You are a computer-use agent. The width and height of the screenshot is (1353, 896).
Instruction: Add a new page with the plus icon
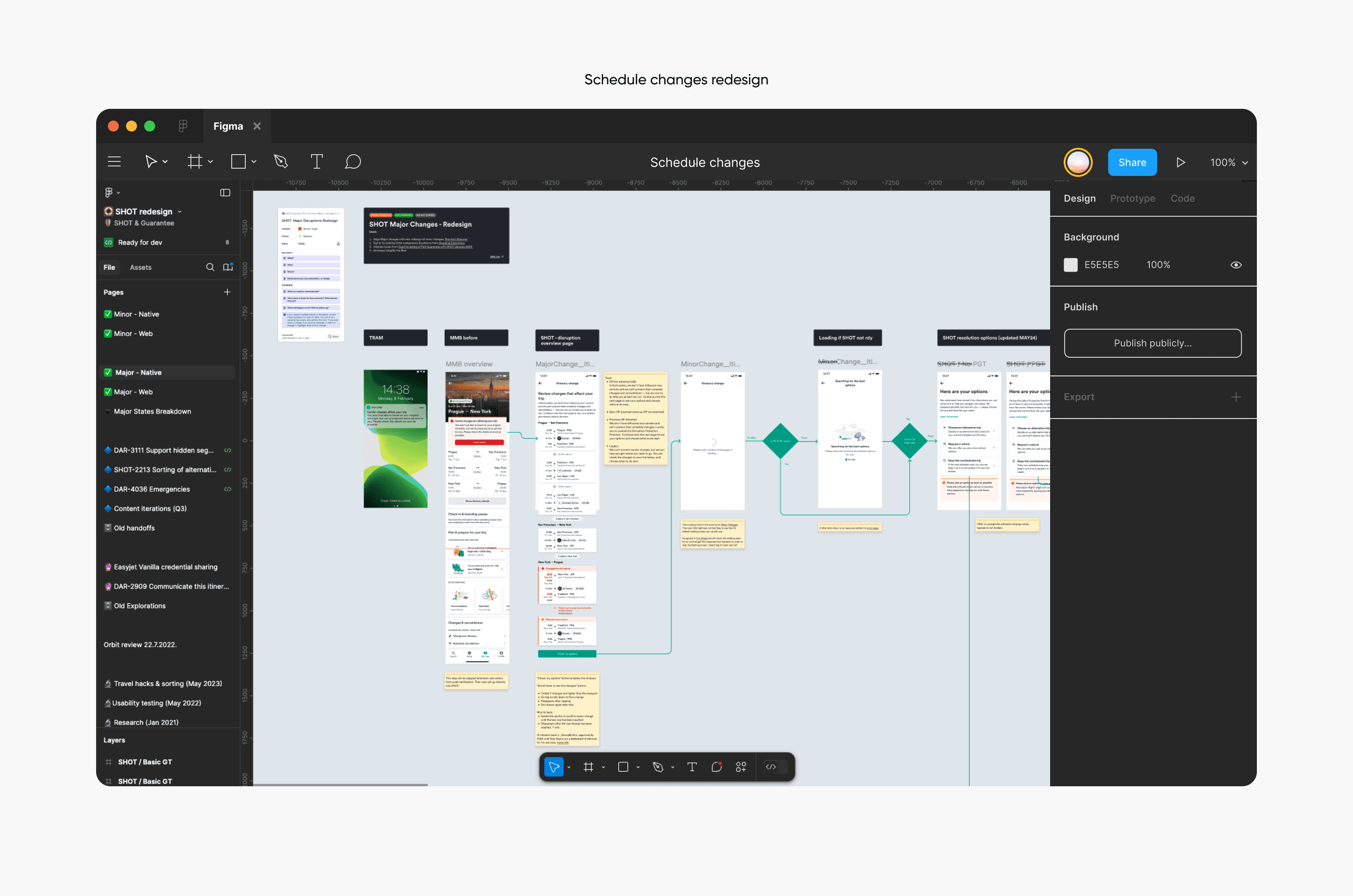point(227,292)
